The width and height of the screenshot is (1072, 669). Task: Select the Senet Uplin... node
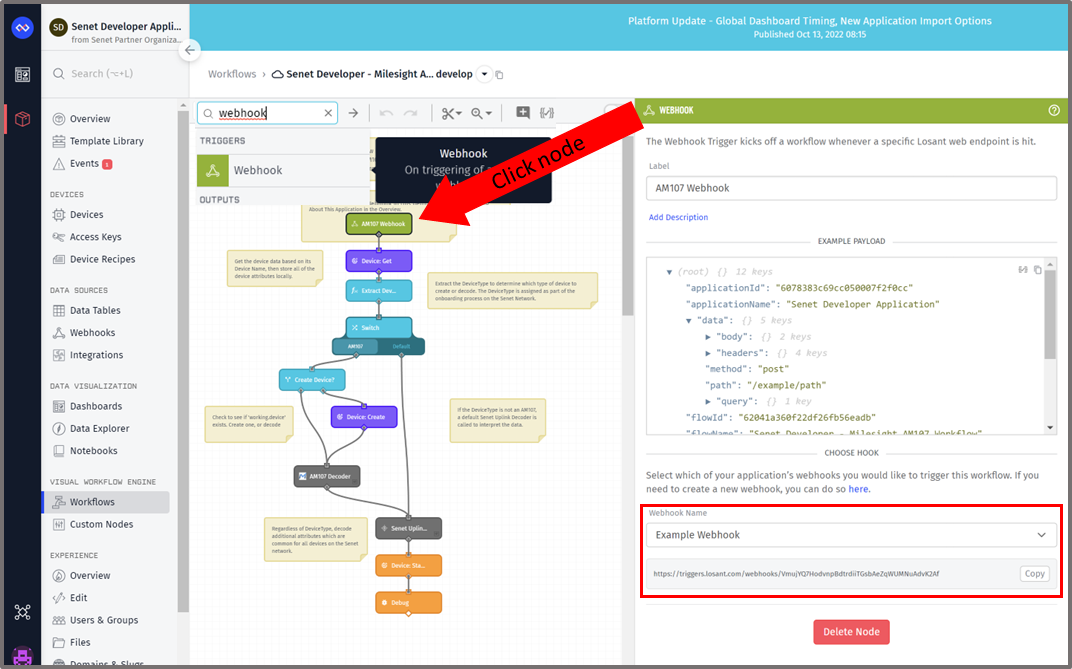pos(408,528)
